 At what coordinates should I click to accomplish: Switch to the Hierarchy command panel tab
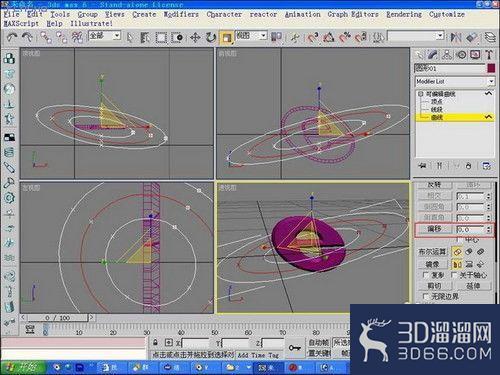click(x=447, y=55)
